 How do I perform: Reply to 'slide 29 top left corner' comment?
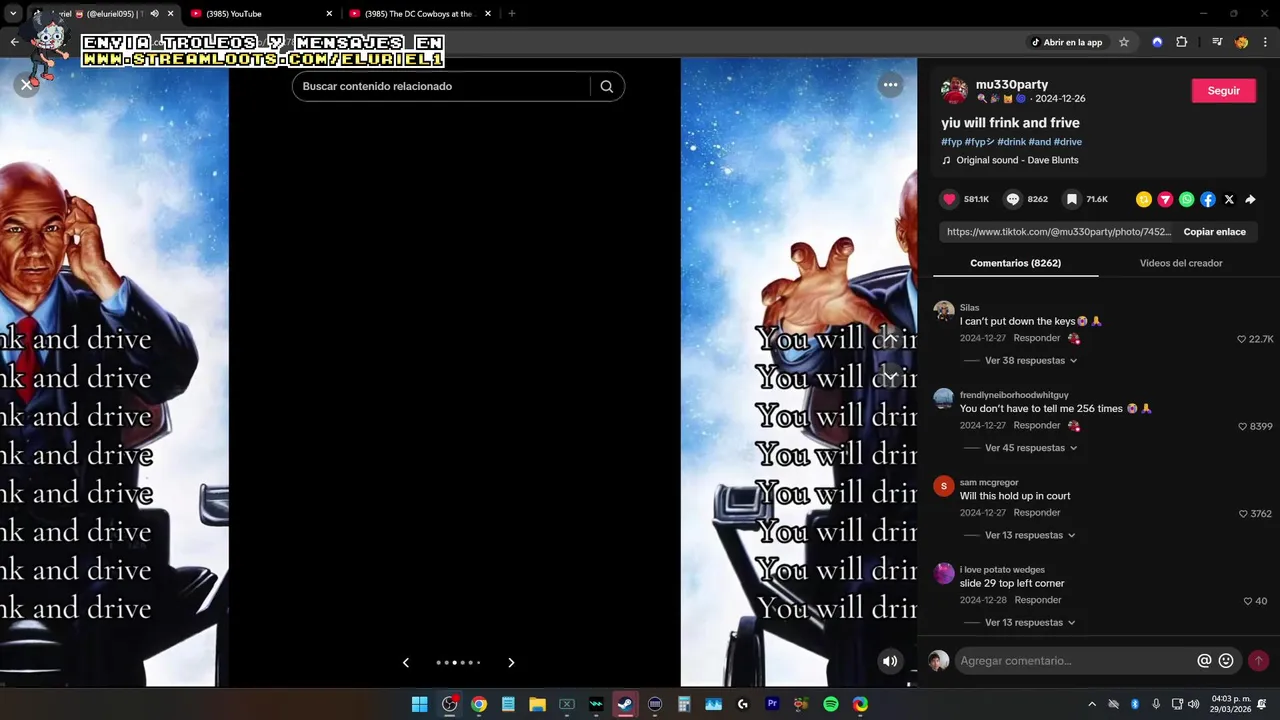coord(1038,600)
